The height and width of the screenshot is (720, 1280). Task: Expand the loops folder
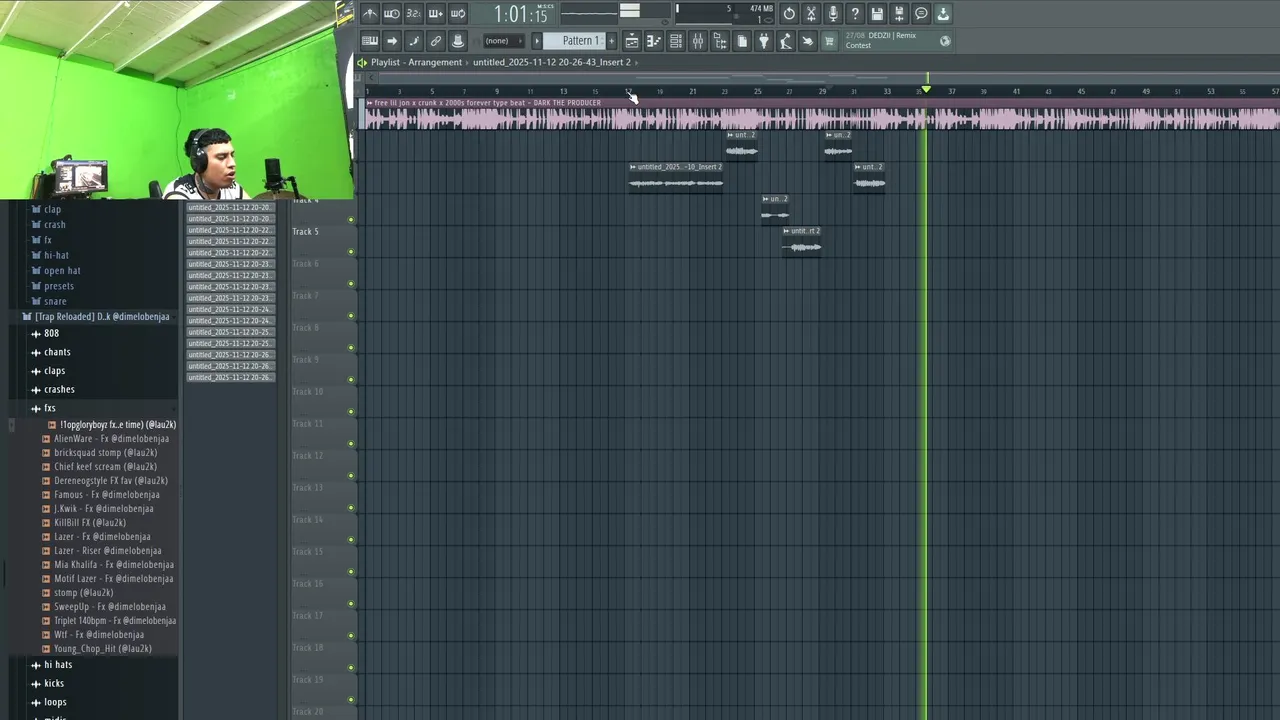click(49, 702)
